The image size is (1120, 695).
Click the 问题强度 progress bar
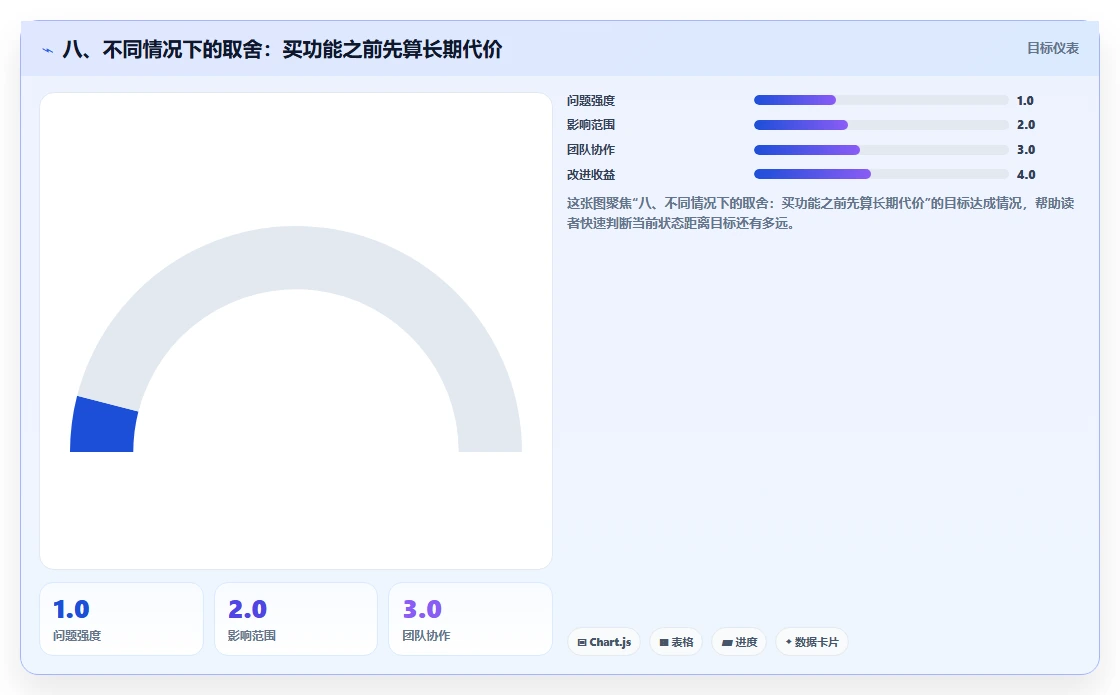[x=881, y=100]
